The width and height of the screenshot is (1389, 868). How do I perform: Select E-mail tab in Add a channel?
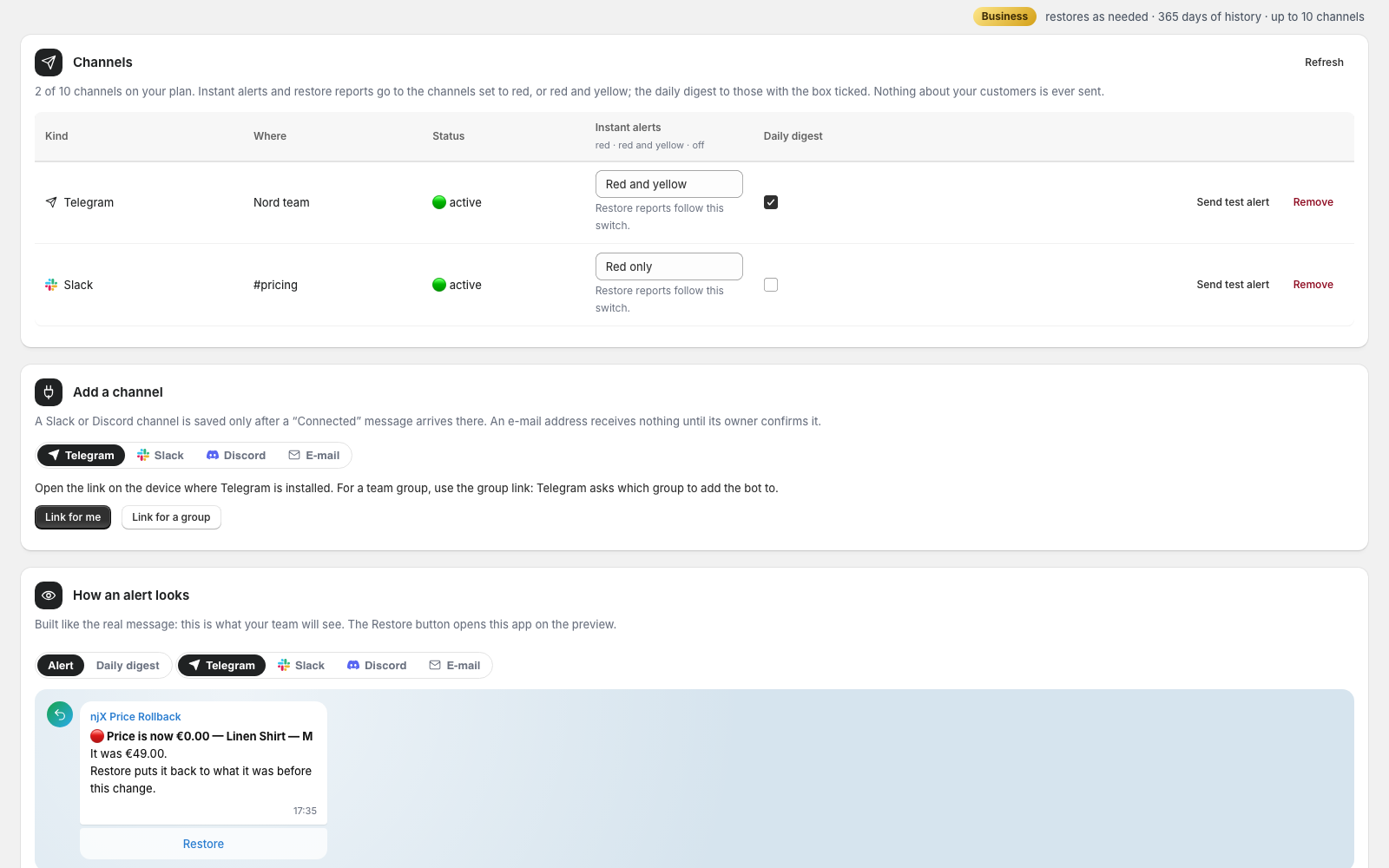(x=314, y=456)
